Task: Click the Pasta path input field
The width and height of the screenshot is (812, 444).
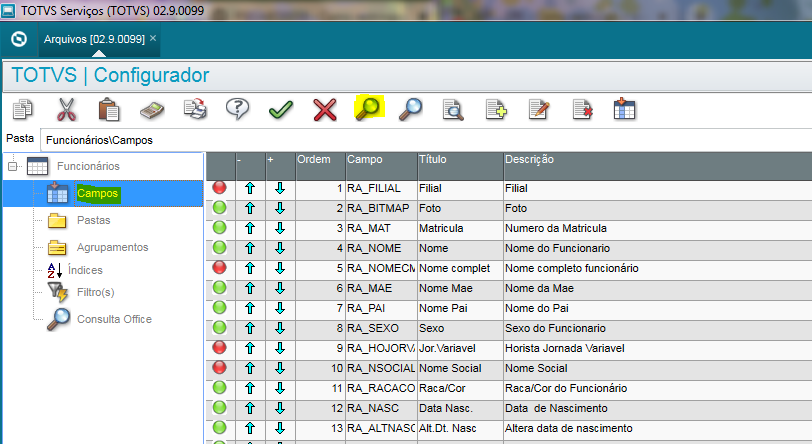Action: pos(426,140)
